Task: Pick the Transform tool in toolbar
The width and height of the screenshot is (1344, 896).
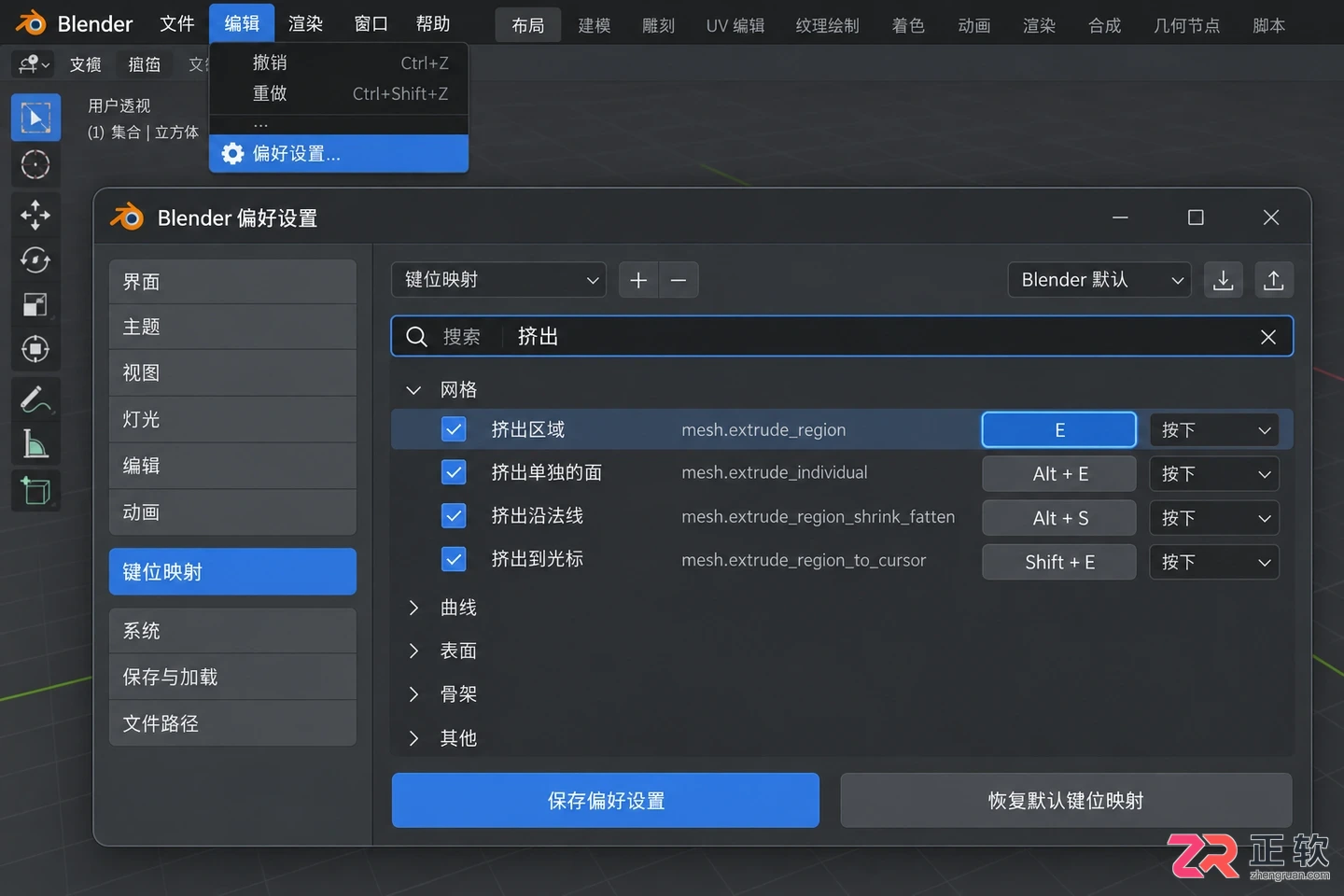Action: click(x=35, y=349)
